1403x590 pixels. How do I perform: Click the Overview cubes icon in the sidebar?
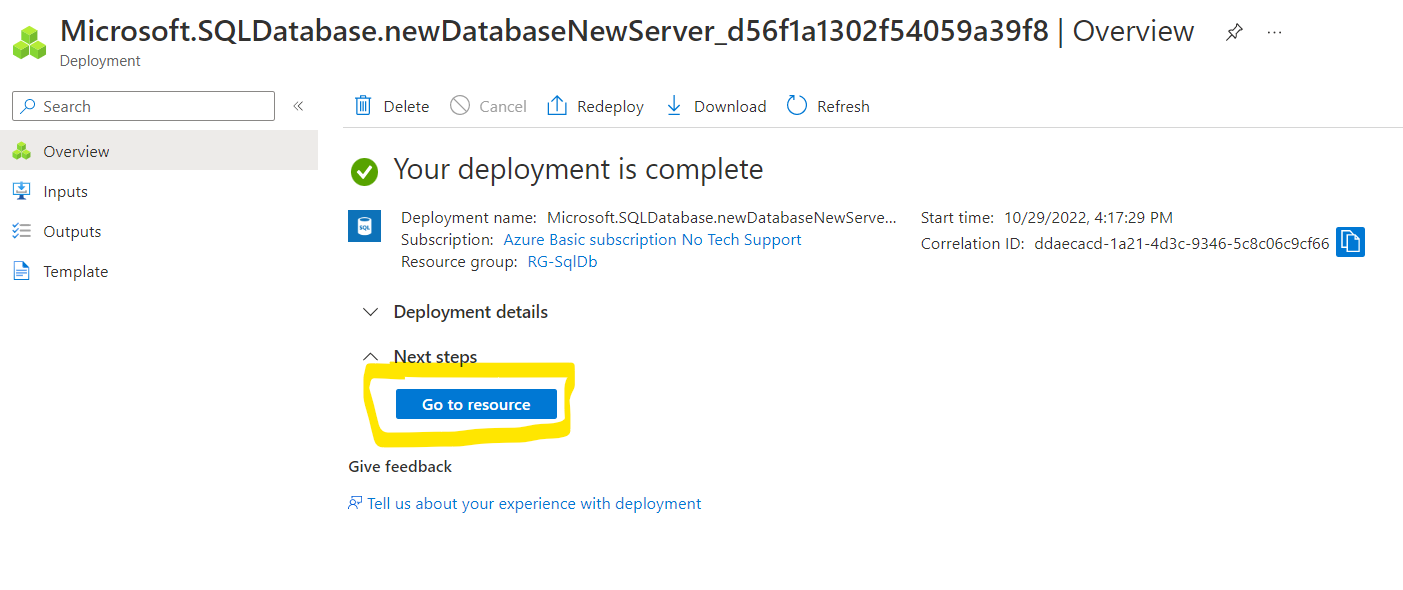pos(22,151)
